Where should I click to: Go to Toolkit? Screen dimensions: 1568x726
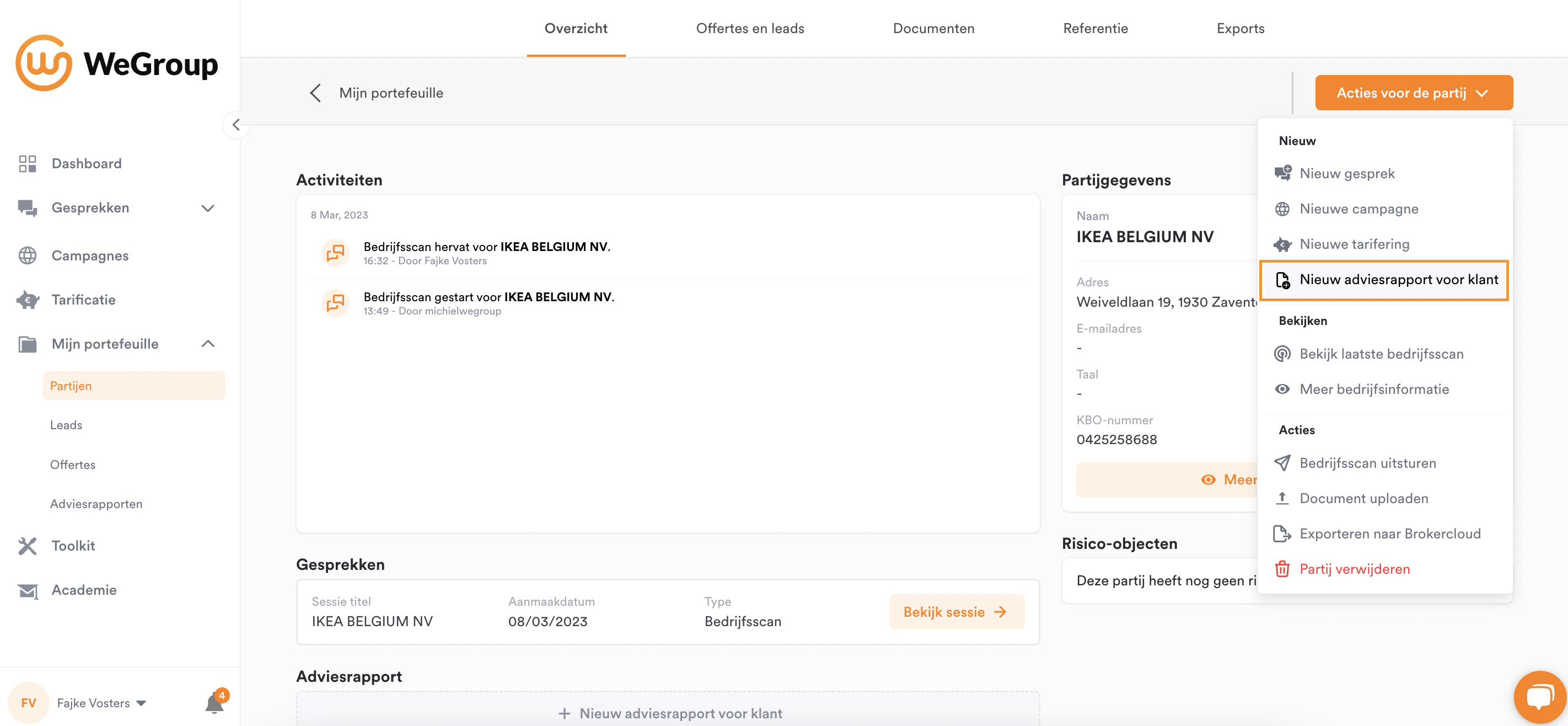click(73, 546)
